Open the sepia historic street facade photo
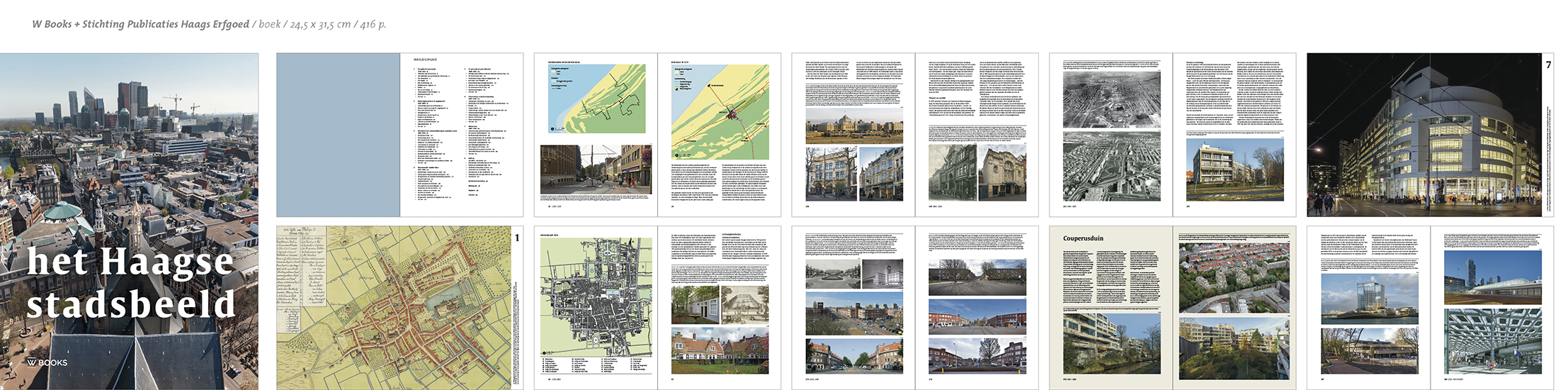 pos(953,172)
